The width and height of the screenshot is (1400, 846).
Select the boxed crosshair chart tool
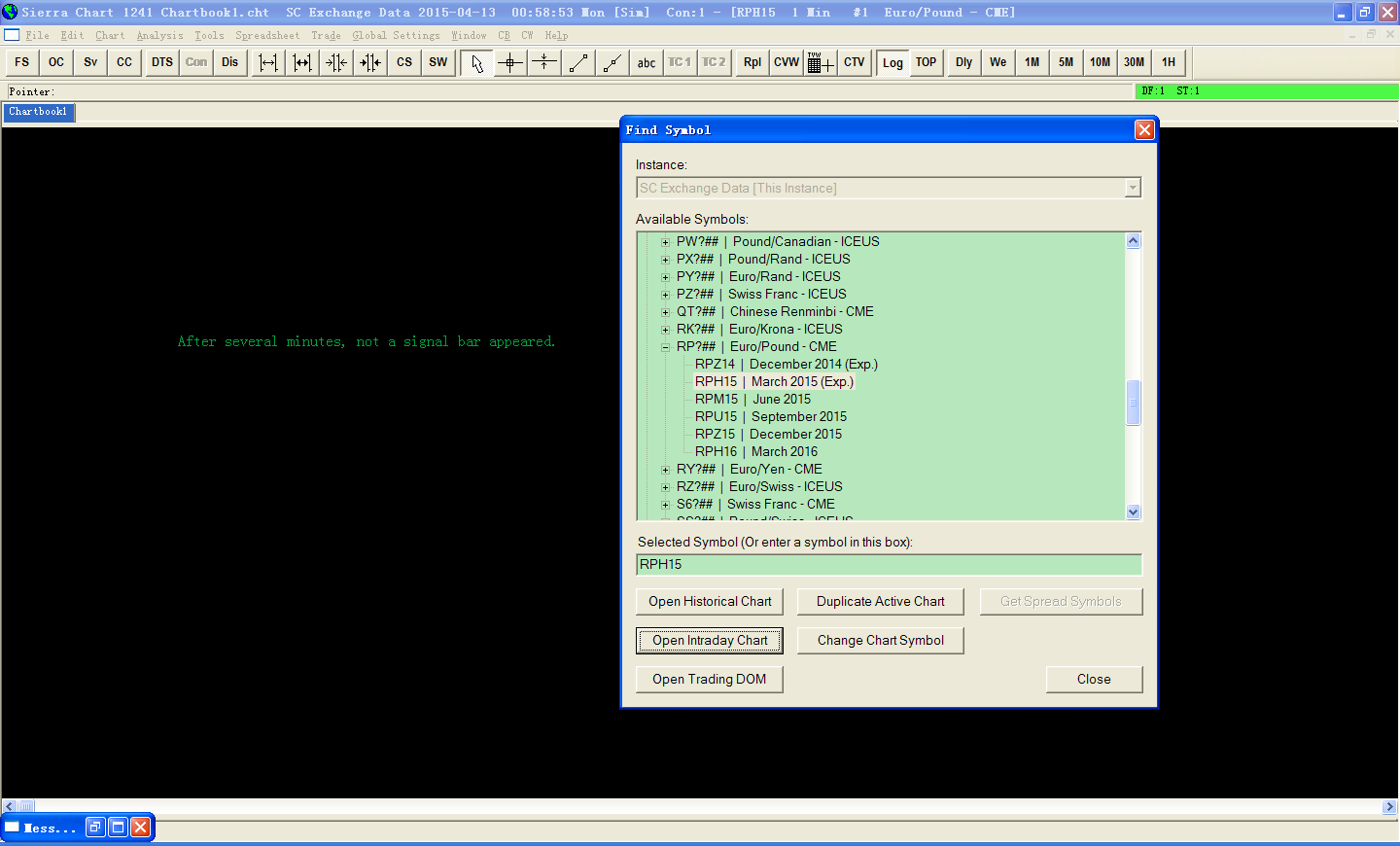coord(510,62)
